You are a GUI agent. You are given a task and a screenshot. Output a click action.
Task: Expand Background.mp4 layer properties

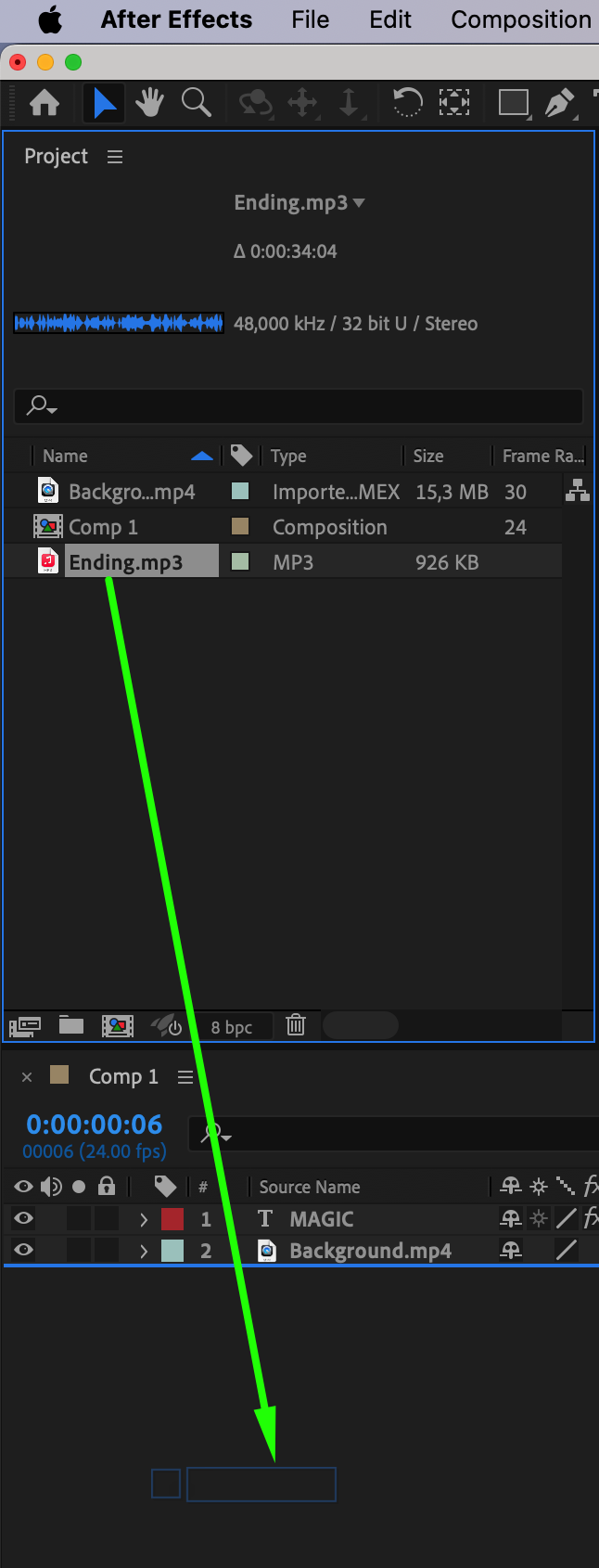pyautogui.click(x=144, y=1251)
